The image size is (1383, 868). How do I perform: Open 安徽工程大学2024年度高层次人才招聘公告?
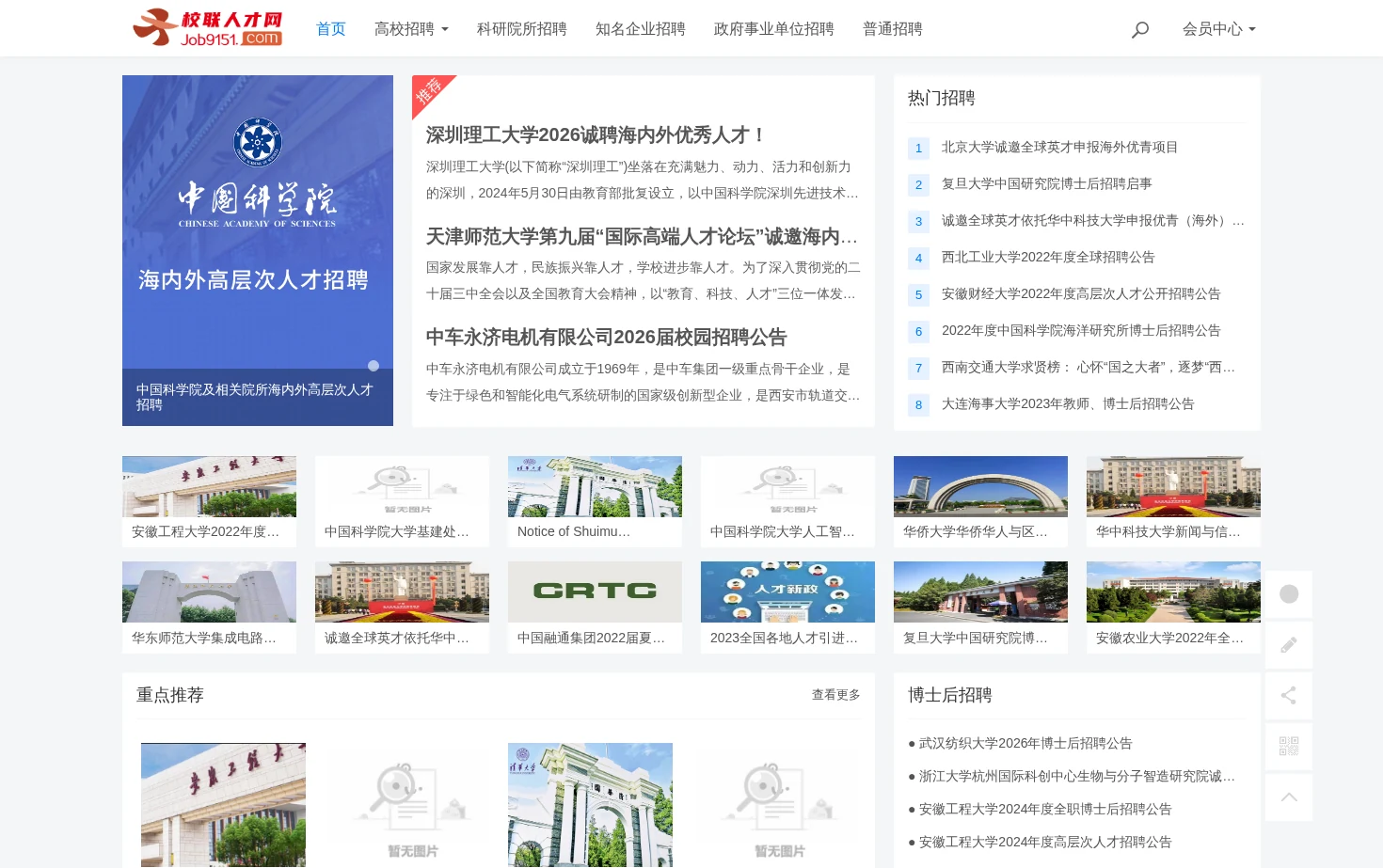pos(1045,843)
